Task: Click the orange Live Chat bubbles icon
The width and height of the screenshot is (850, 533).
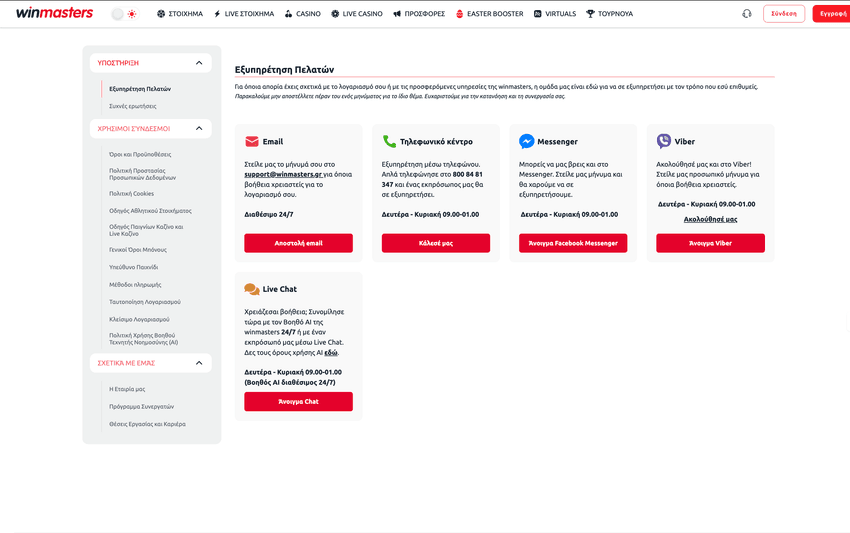Action: (252, 289)
